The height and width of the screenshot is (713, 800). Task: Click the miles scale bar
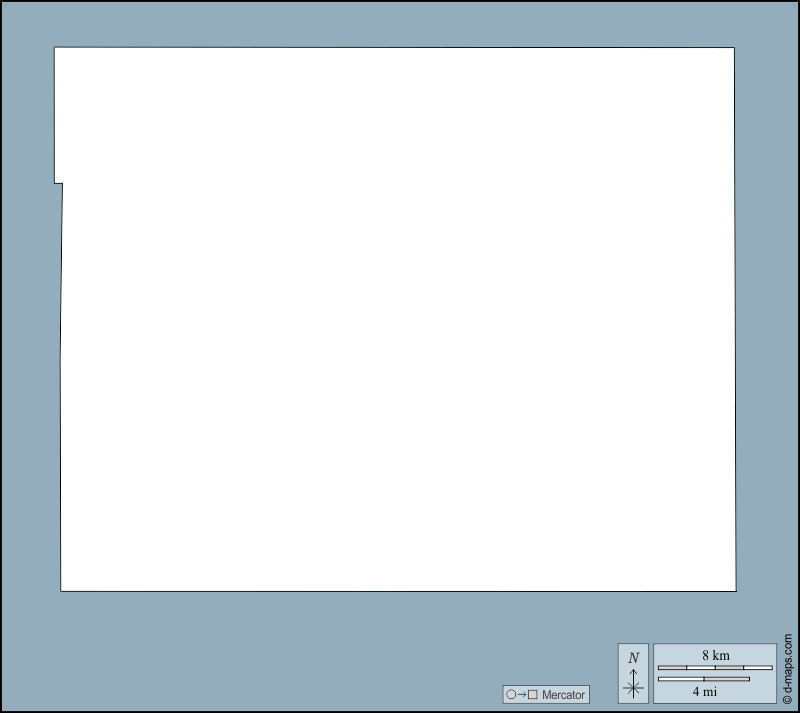704,679
